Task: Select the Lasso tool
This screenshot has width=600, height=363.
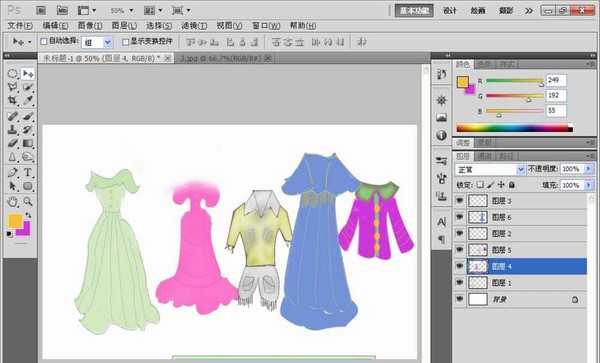Action: click(12, 87)
